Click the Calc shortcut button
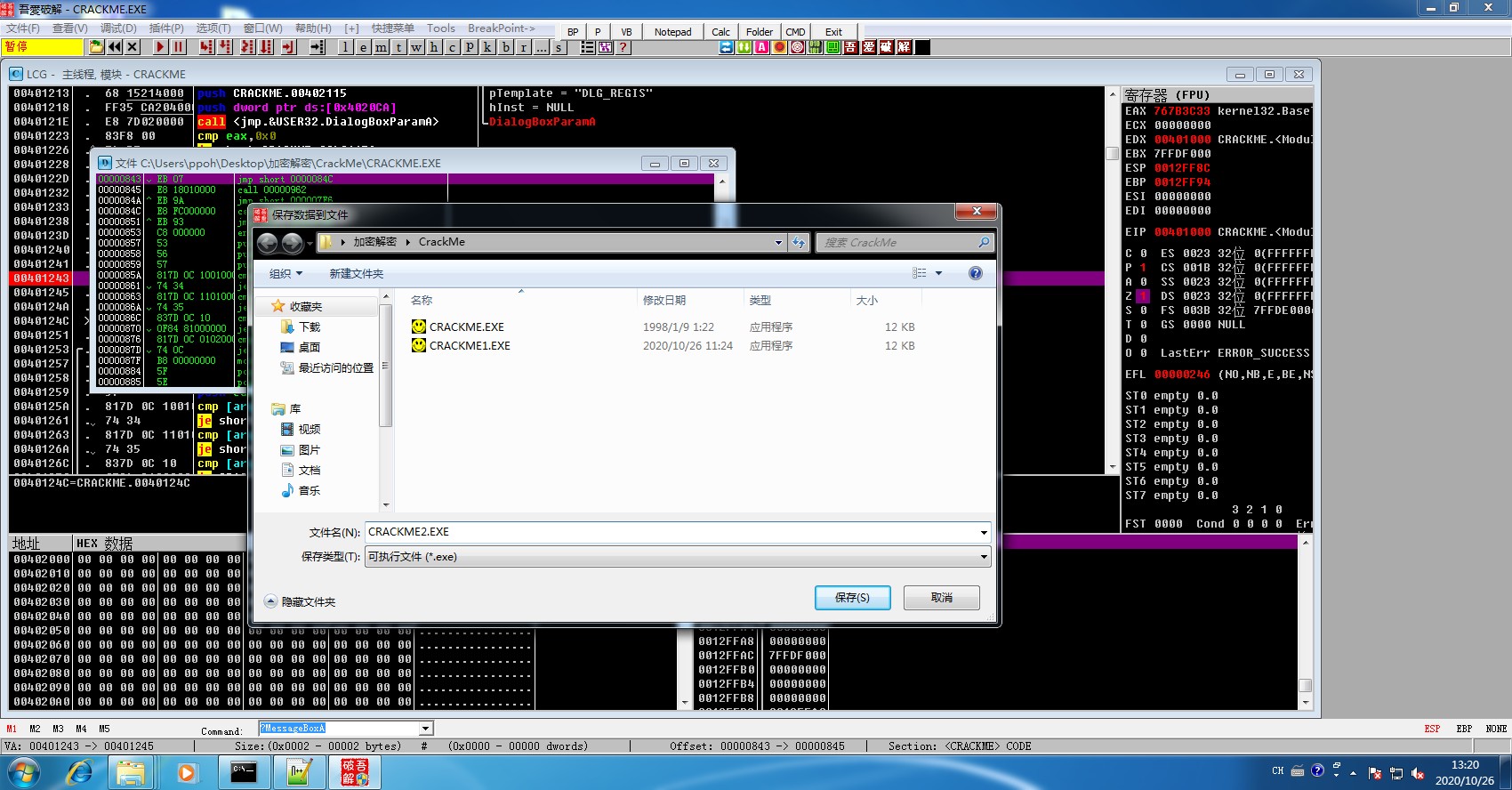Viewport: 1512px width, 790px height. pyautogui.click(x=721, y=32)
